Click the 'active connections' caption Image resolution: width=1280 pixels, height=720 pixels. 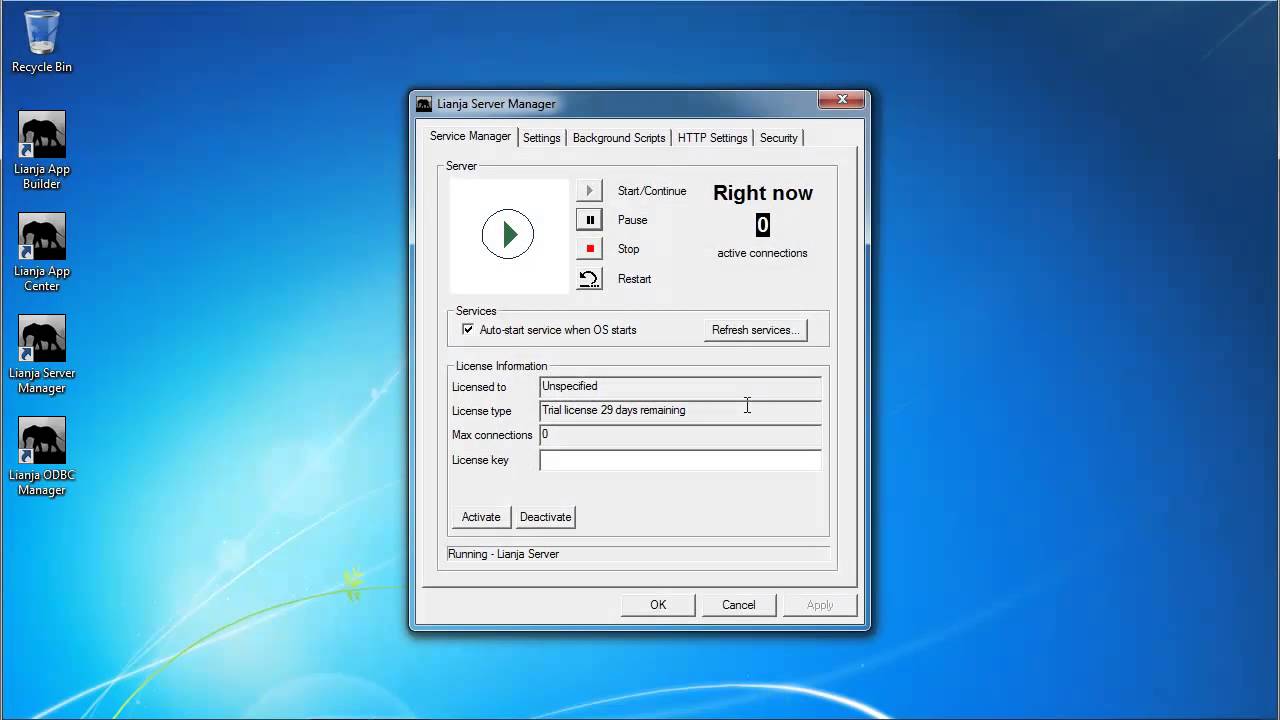click(762, 253)
